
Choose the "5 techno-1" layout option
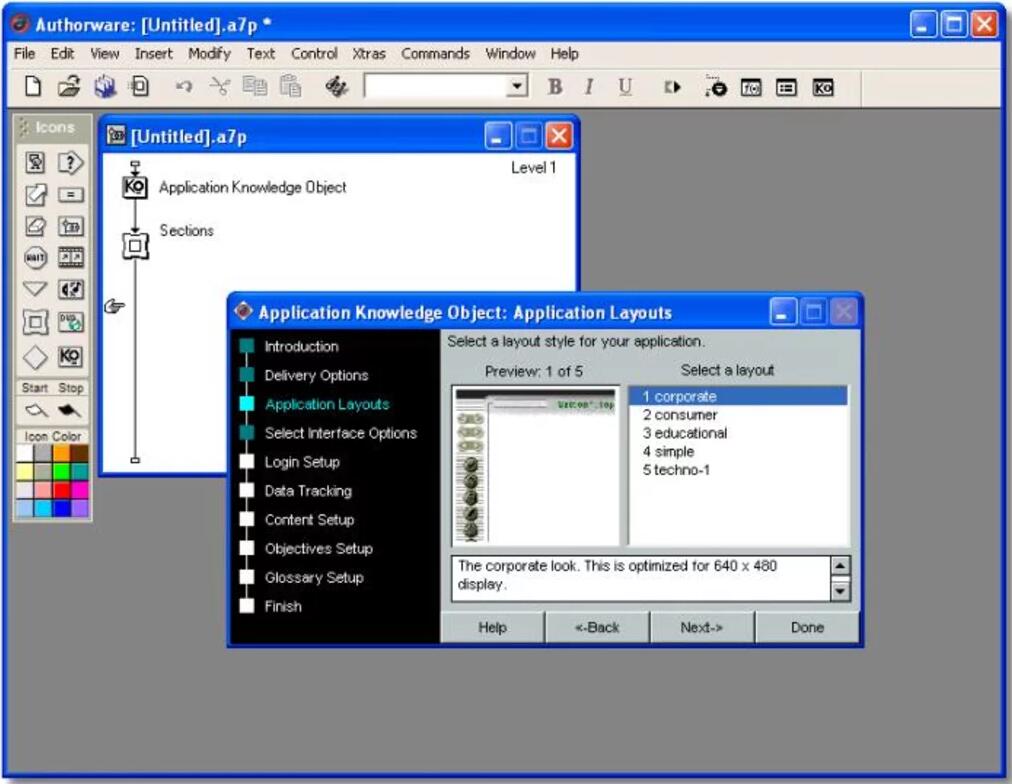coord(677,470)
